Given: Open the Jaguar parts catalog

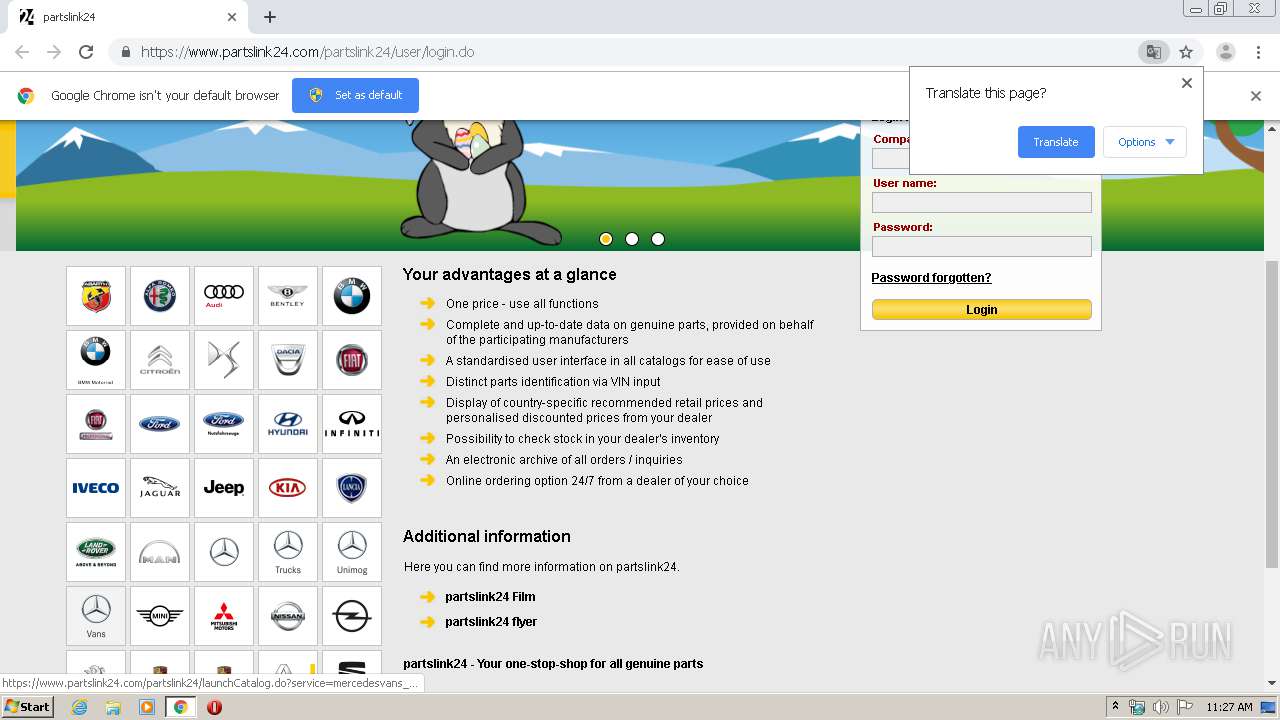Looking at the screenshot, I should [160, 488].
